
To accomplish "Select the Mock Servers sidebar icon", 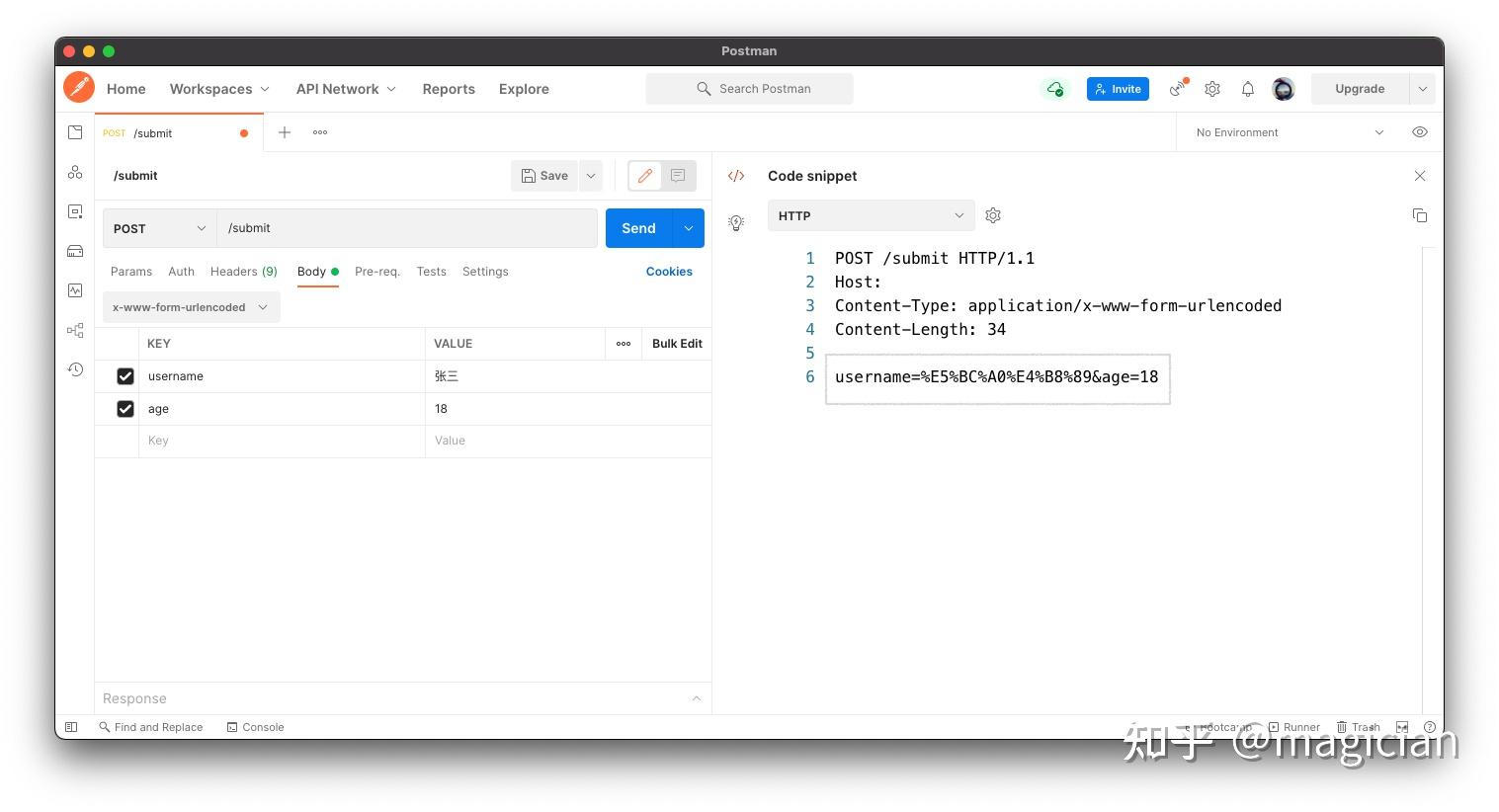I will 75,251.
